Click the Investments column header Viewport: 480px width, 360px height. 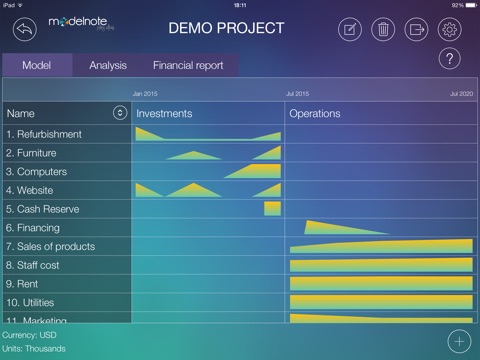(x=164, y=113)
